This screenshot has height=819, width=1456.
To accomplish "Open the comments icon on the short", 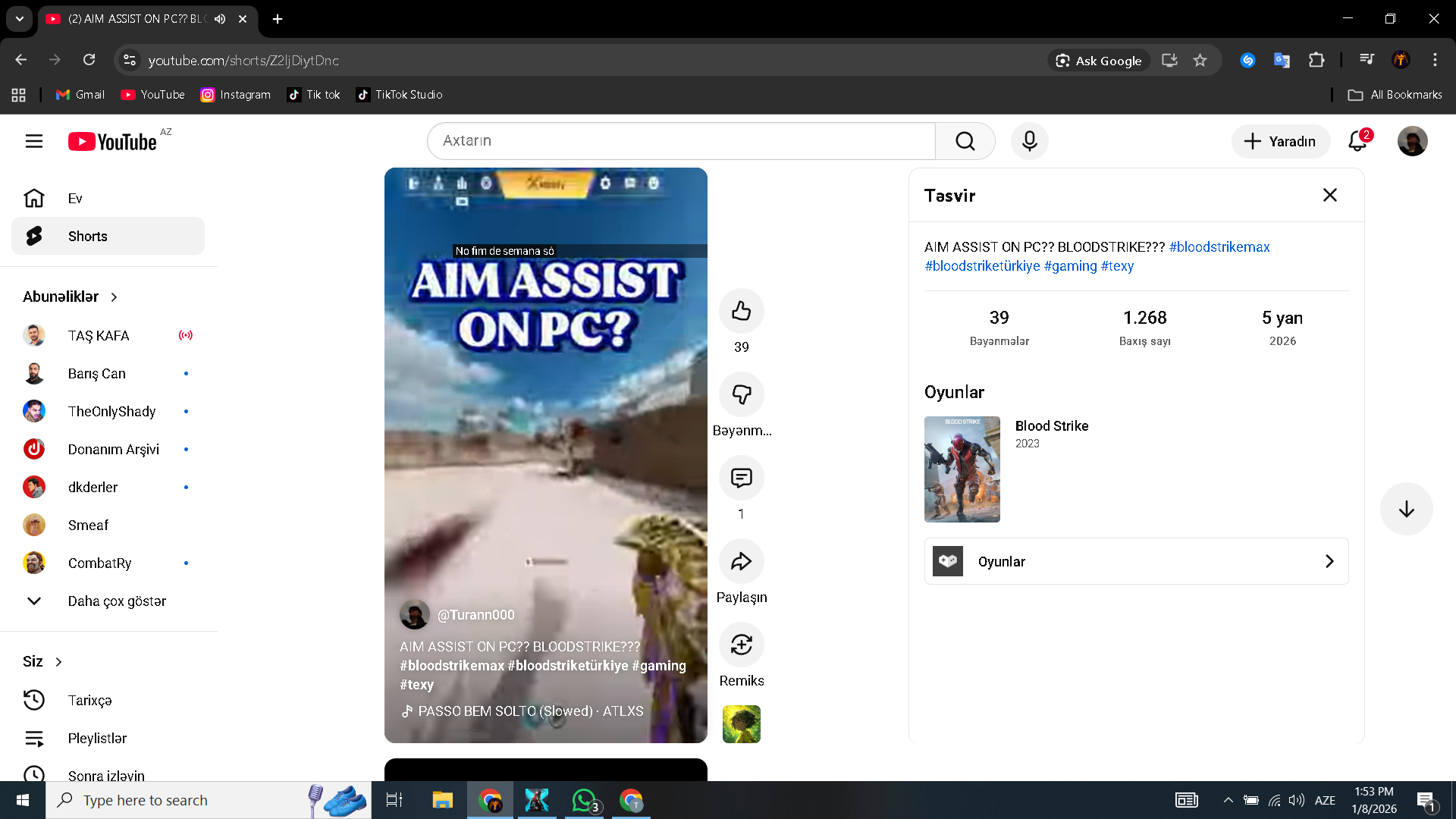I will (741, 478).
